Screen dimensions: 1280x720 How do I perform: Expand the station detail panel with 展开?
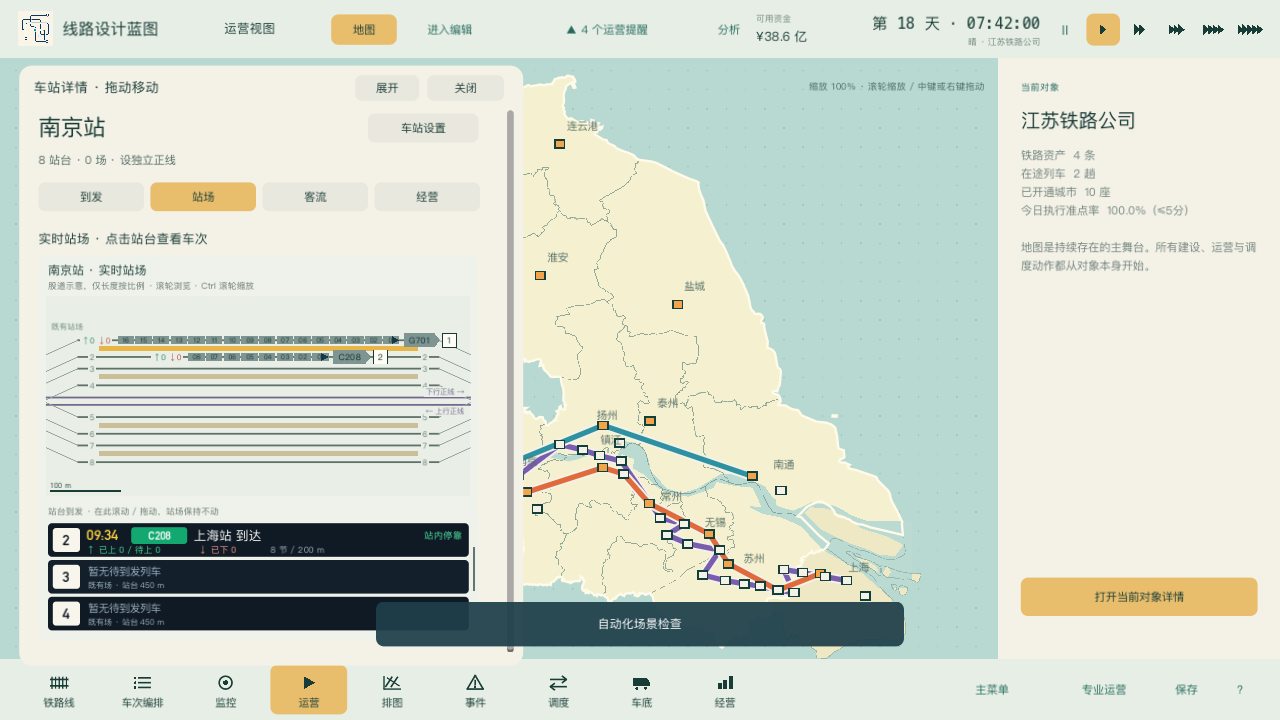pyautogui.click(x=387, y=88)
